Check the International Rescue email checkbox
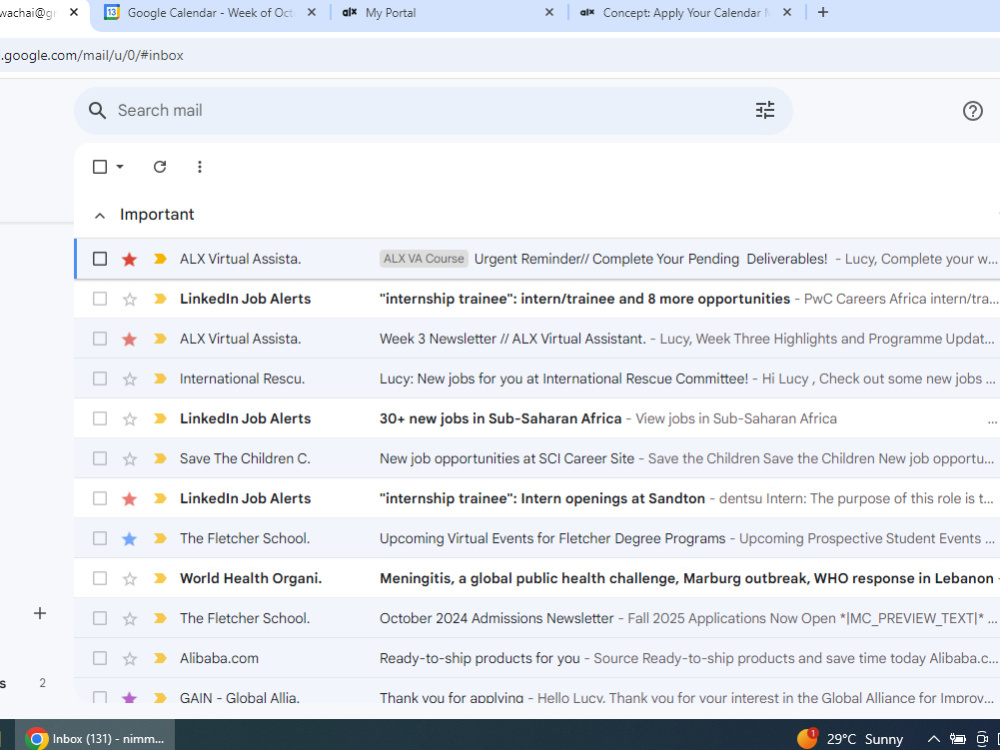Viewport: 1000px width, 750px height. [99, 379]
